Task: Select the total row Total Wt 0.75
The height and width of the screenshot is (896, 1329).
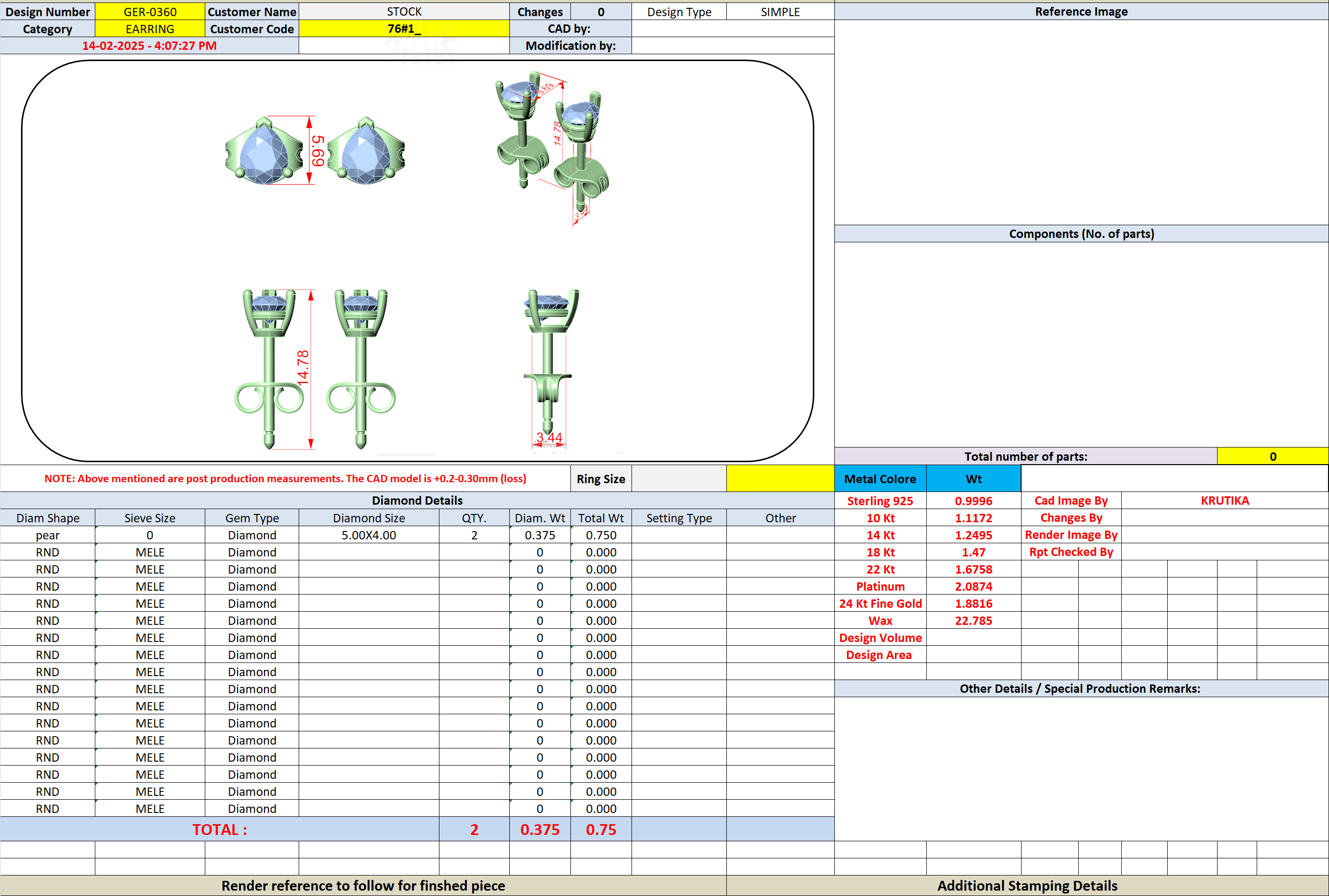Action: (601, 829)
